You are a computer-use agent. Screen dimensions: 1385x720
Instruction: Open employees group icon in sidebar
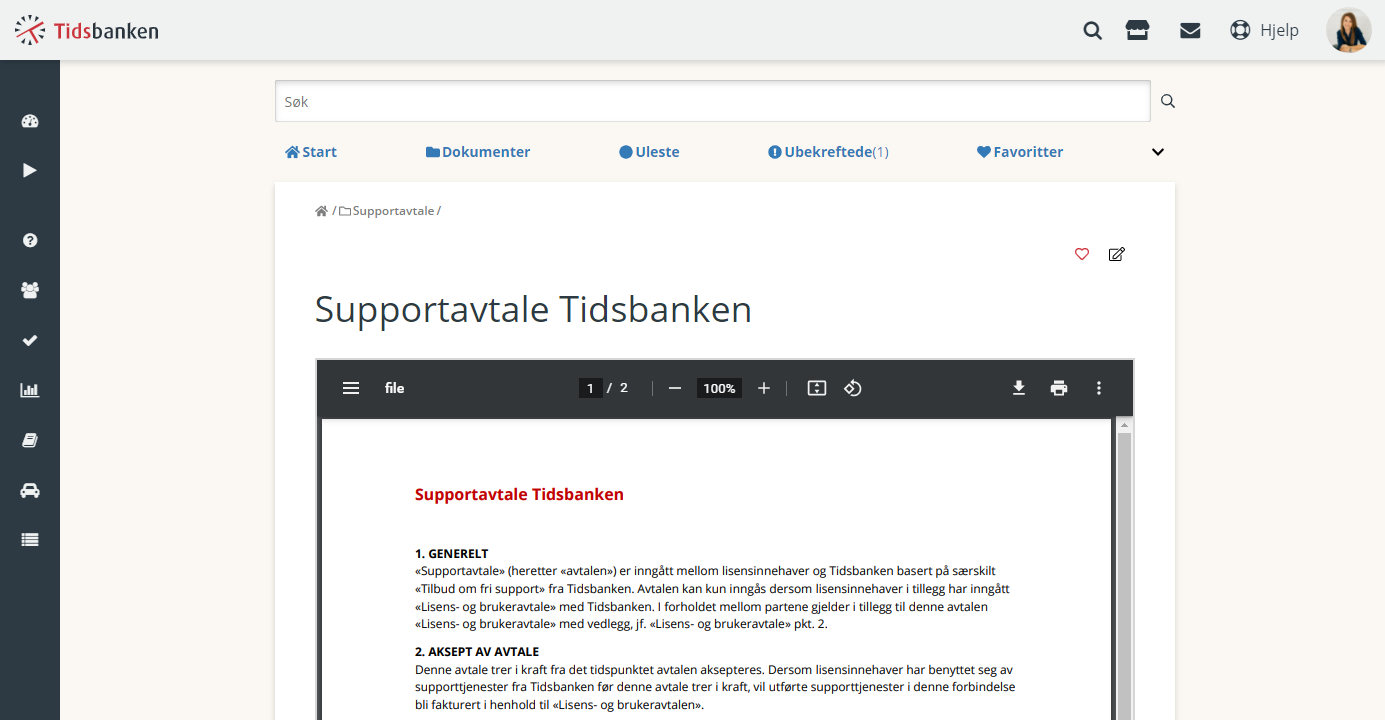point(30,290)
